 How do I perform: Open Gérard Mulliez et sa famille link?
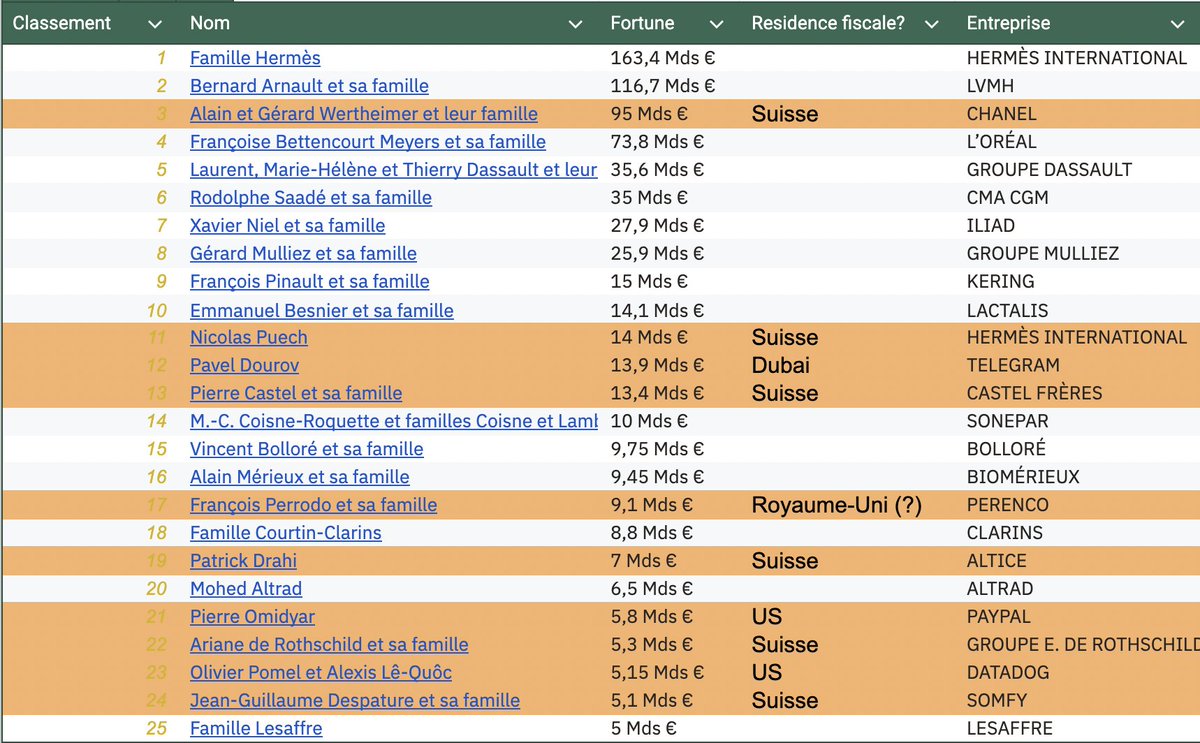[x=303, y=254]
